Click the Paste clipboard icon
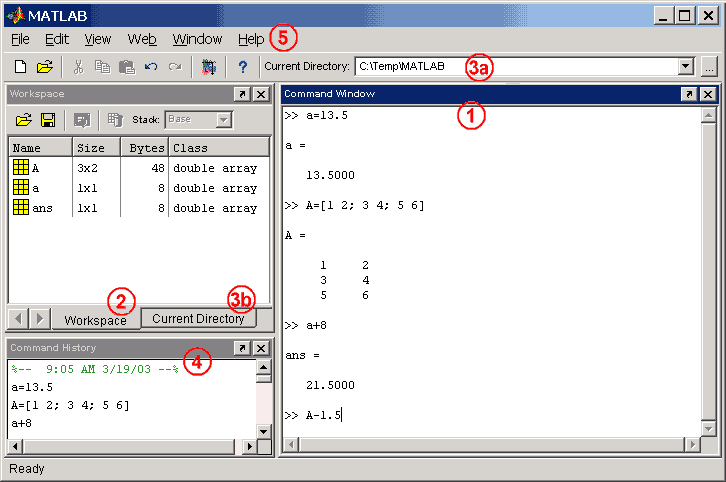This screenshot has height=482, width=726. click(126, 67)
